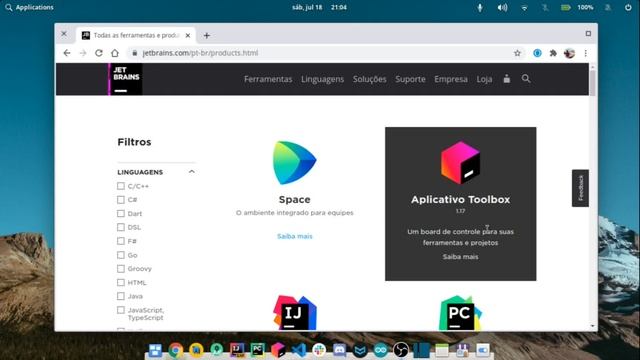Click the browser home icon
640x360 pixels.
coord(115,53)
